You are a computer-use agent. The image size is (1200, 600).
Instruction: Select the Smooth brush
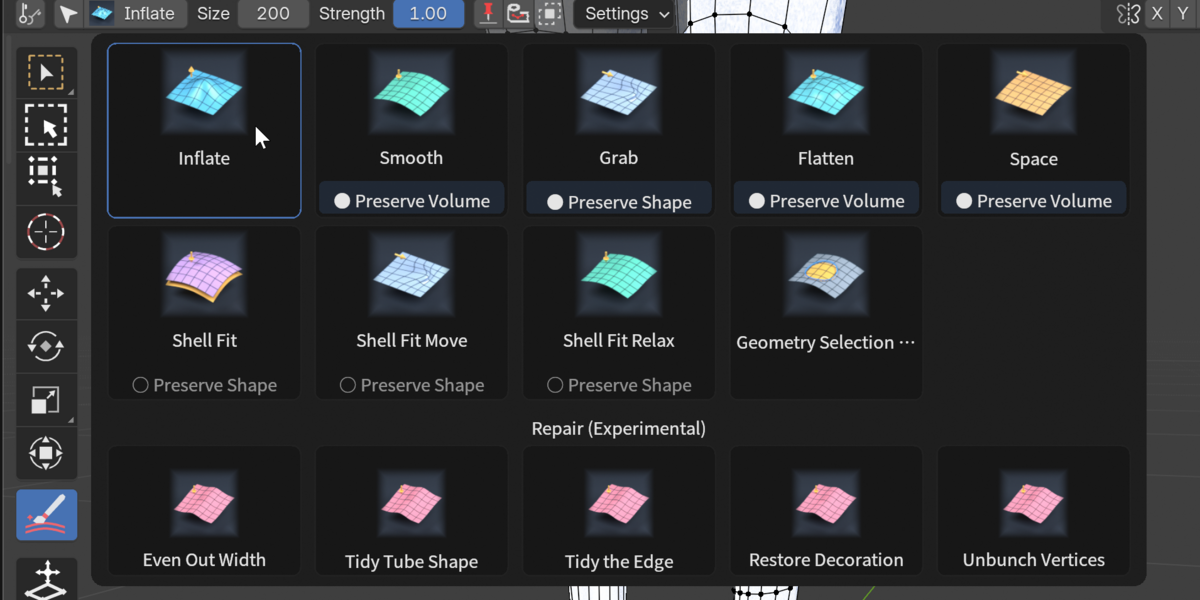411,112
